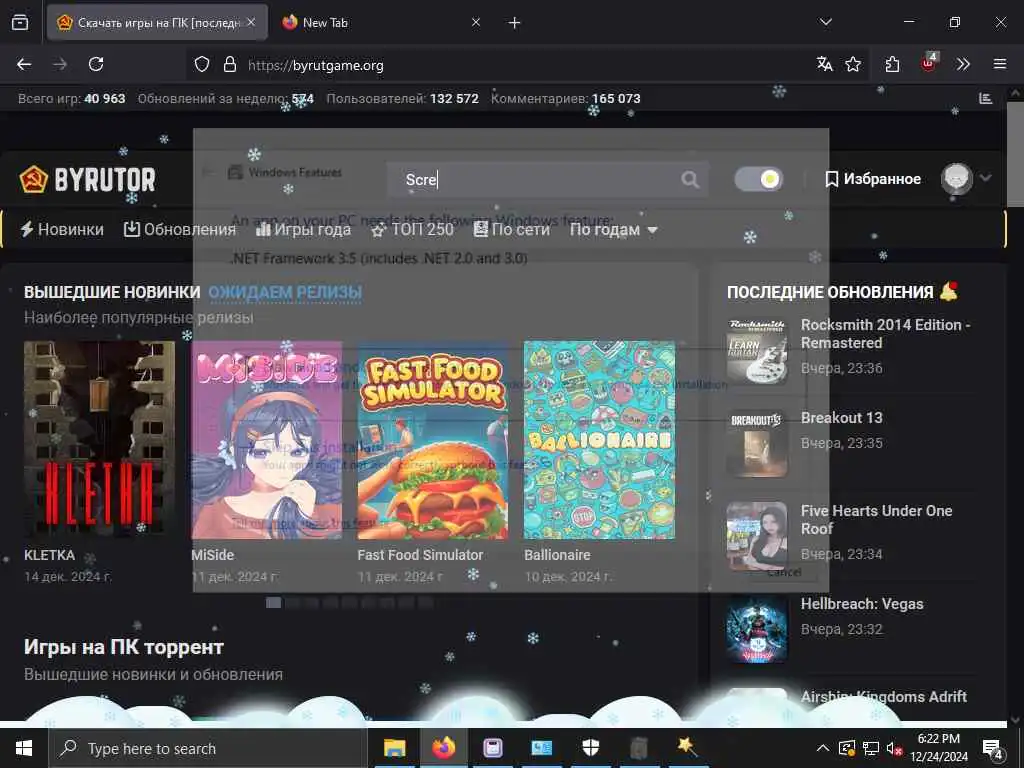Toggle the dark/light theme switch
Screen dimensions: 1024x768
(759, 179)
